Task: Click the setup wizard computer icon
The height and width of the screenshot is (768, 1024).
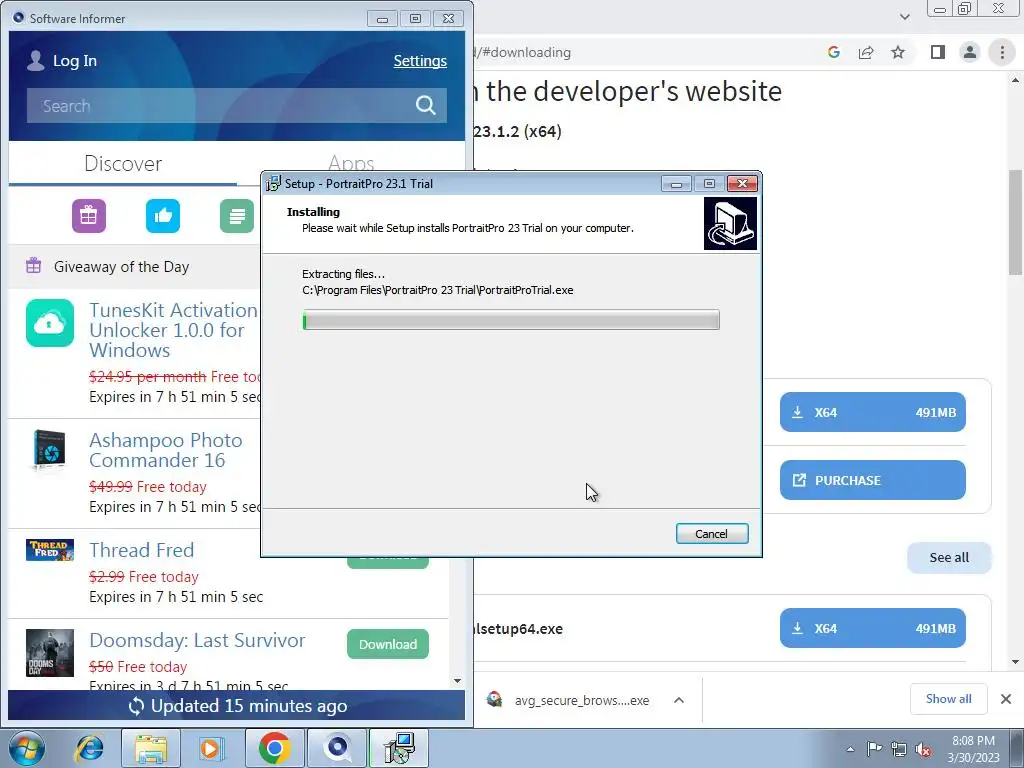Action: click(730, 223)
